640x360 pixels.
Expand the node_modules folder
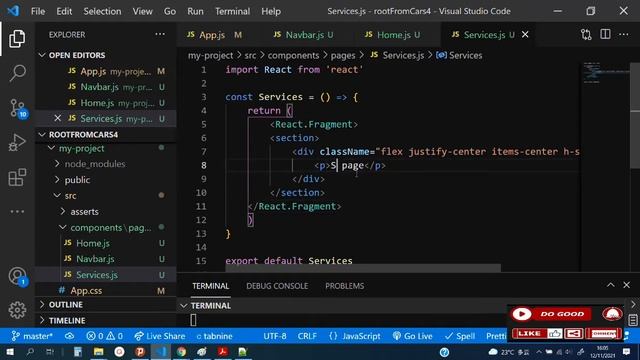coord(57,164)
